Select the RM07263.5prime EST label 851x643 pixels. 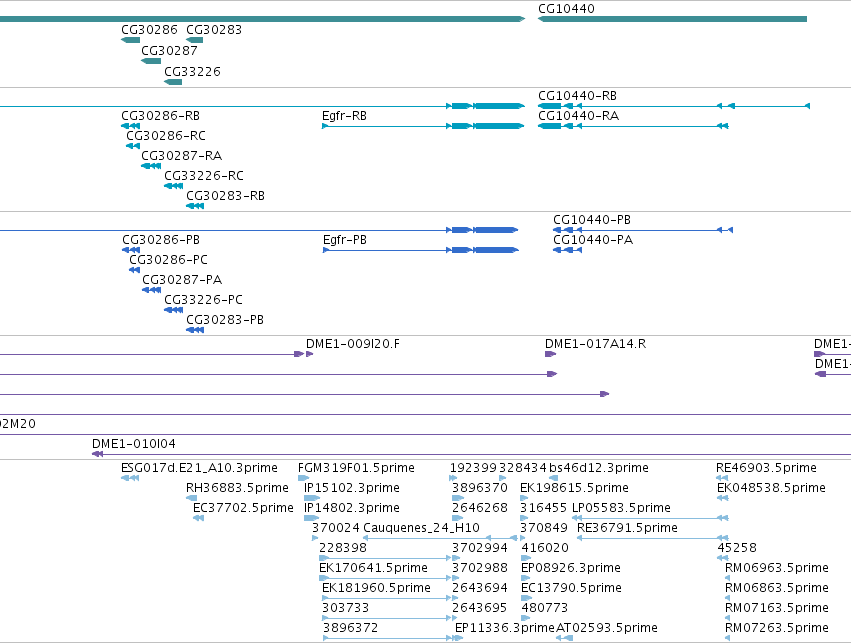pyautogui.click(x=777, y=628)
